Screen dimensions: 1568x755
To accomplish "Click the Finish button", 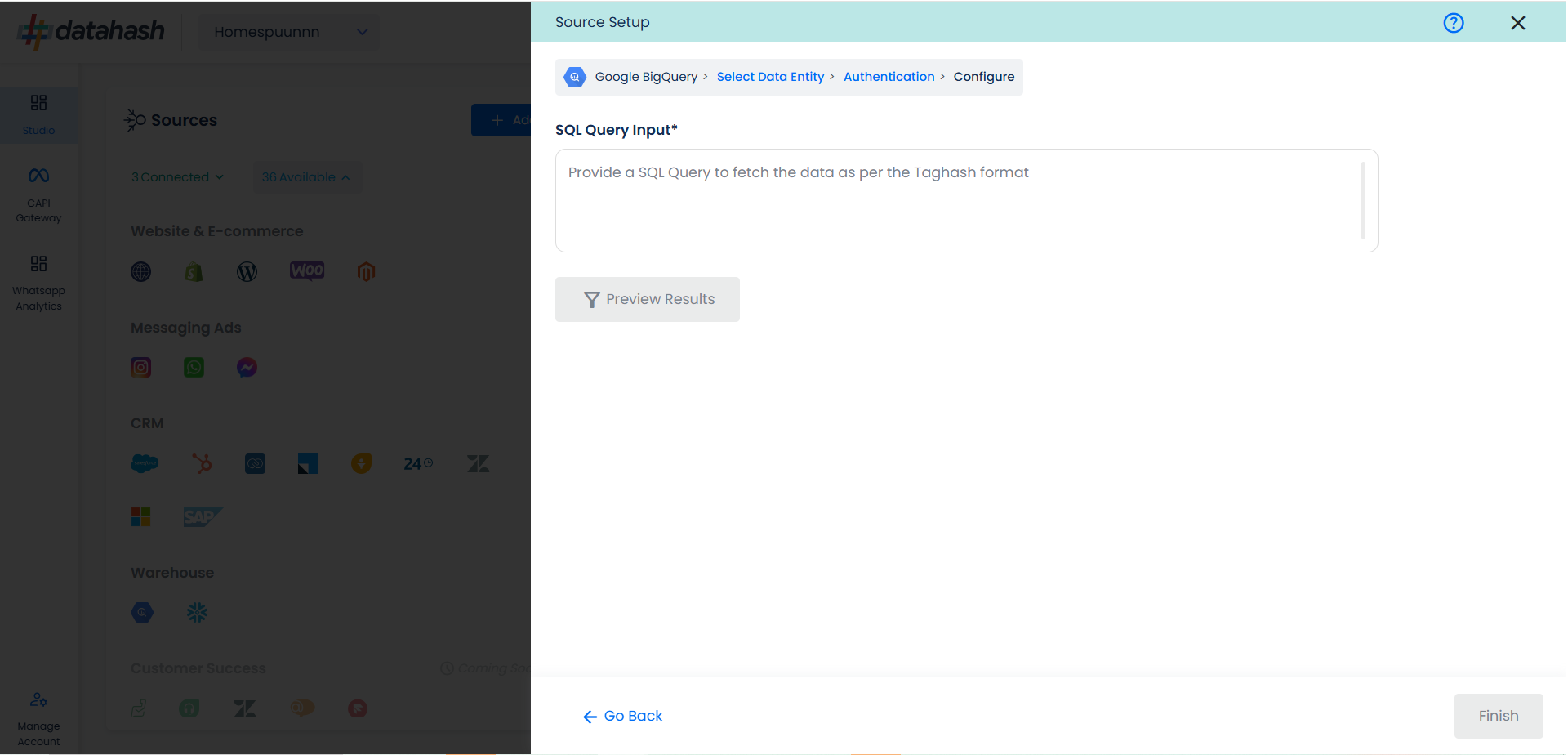I will [x=1499, y=716].
